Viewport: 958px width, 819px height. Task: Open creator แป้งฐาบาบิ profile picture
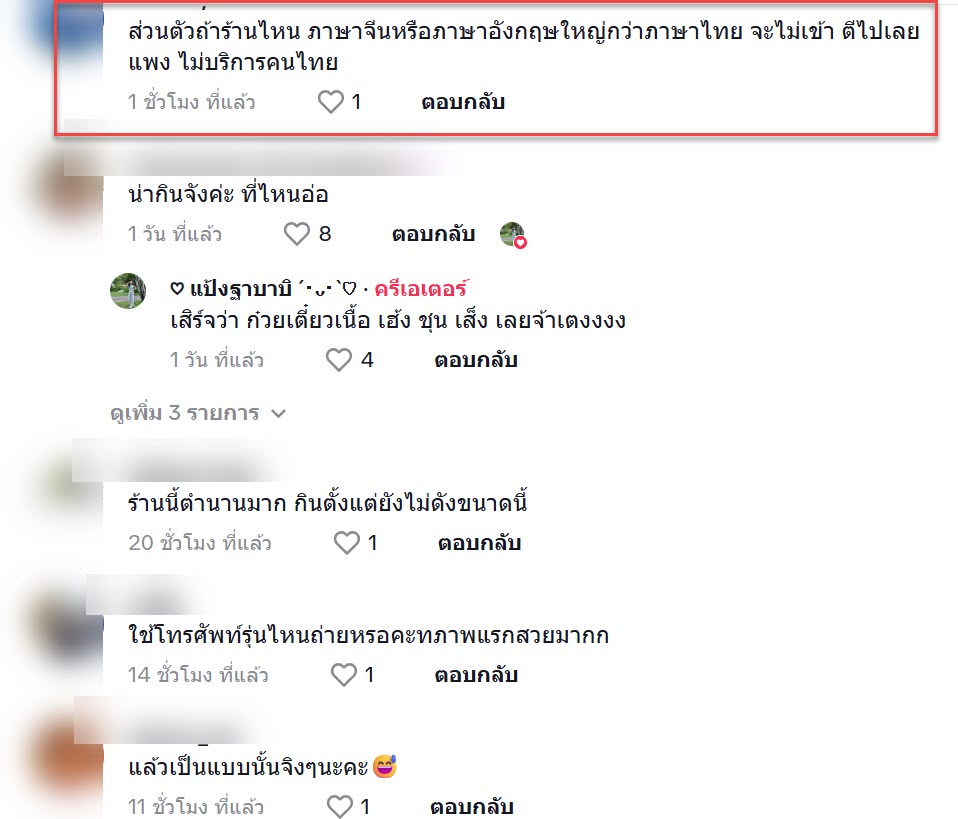pos(128,291)
